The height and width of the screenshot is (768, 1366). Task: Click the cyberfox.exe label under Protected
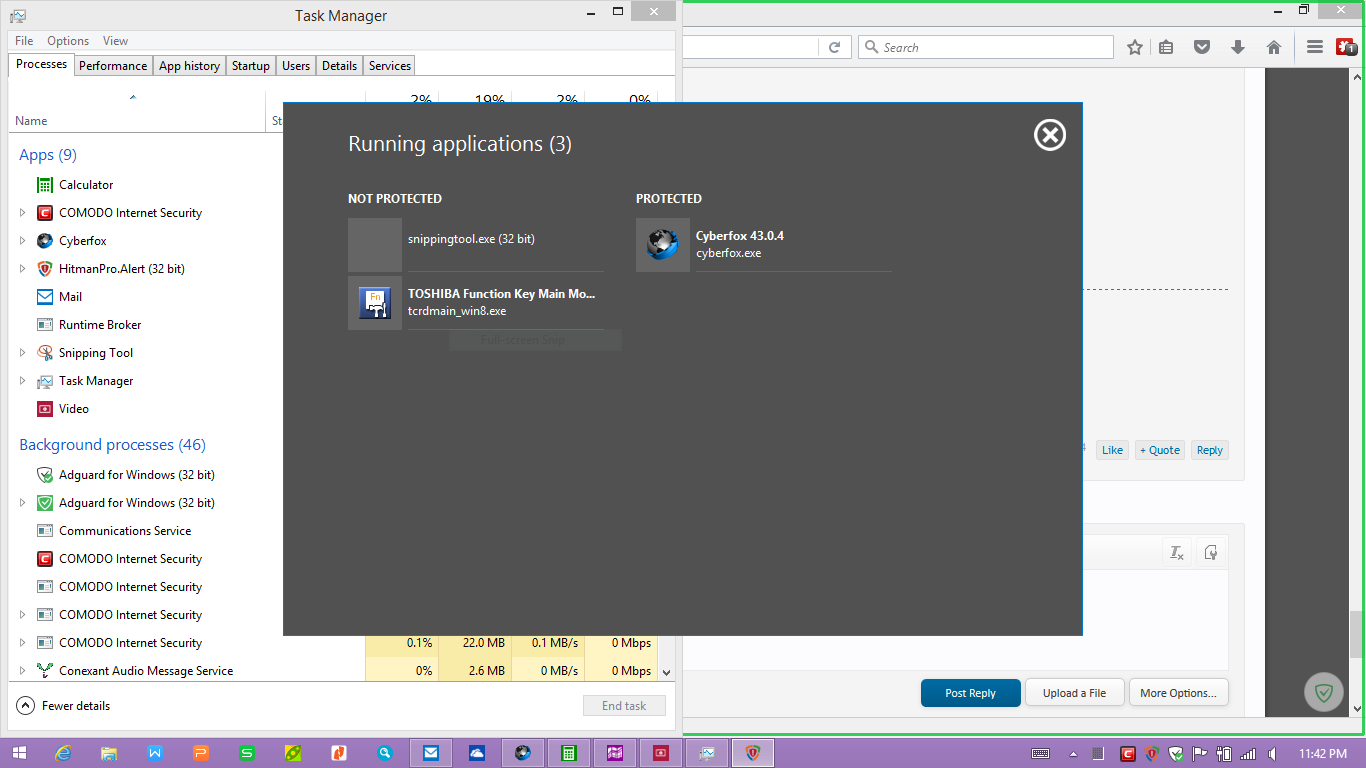[x=729, y=253]
